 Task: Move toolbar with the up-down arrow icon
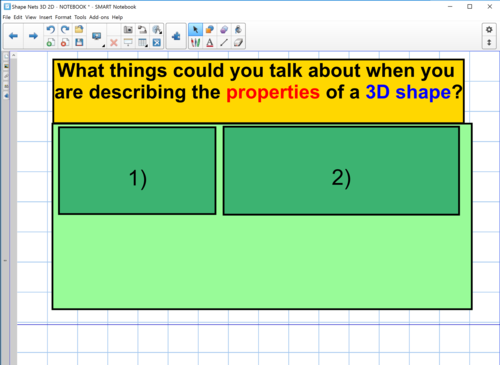(x=489, y=42)
